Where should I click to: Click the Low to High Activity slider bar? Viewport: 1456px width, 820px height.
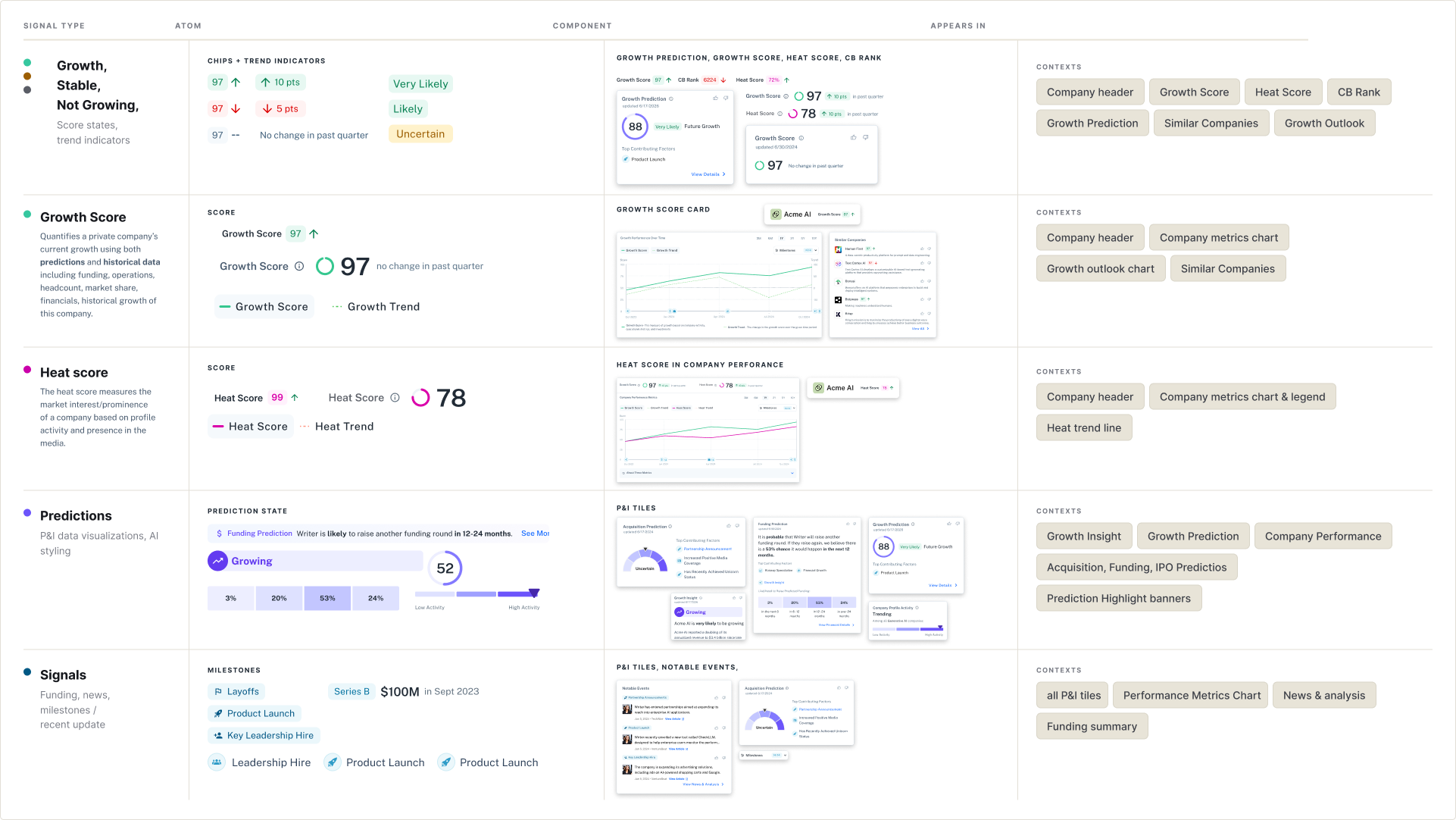tap(477, 594)
